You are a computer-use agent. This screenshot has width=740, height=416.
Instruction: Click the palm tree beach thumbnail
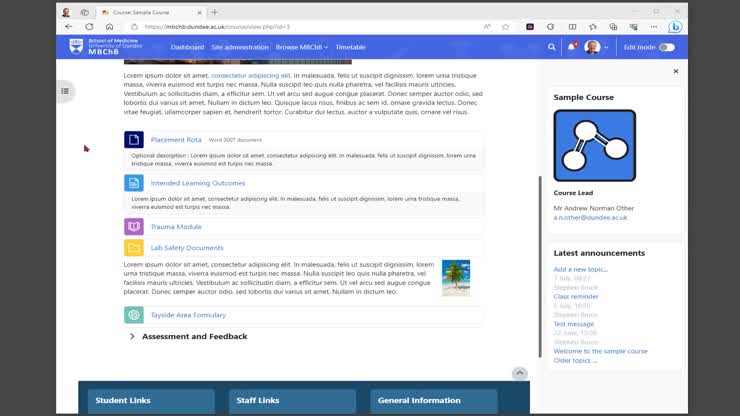[456, 278]
